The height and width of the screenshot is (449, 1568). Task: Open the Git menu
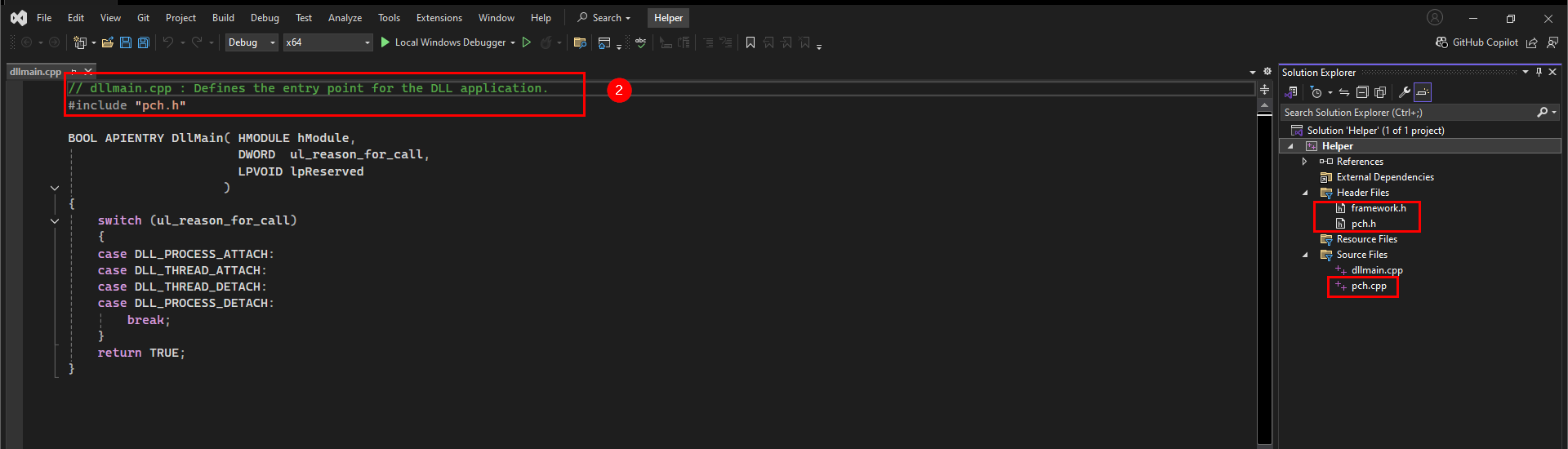[x=143, y=17]
